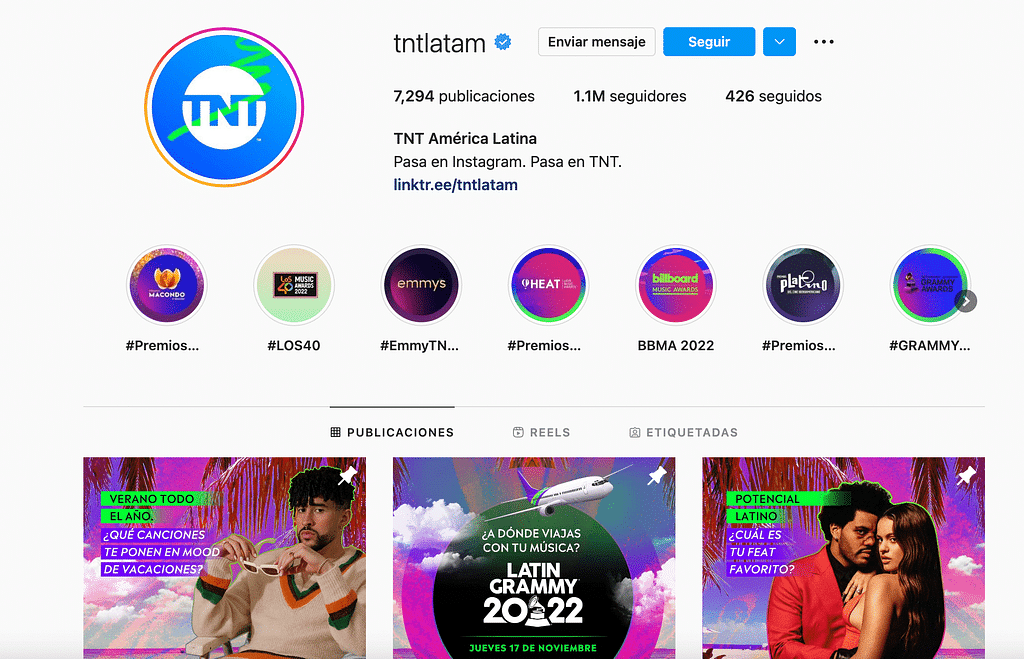Viewport: 1024px width, 659px height.
Task: Click the Enviar mensaje button
Action: click(x=597, y=42)
